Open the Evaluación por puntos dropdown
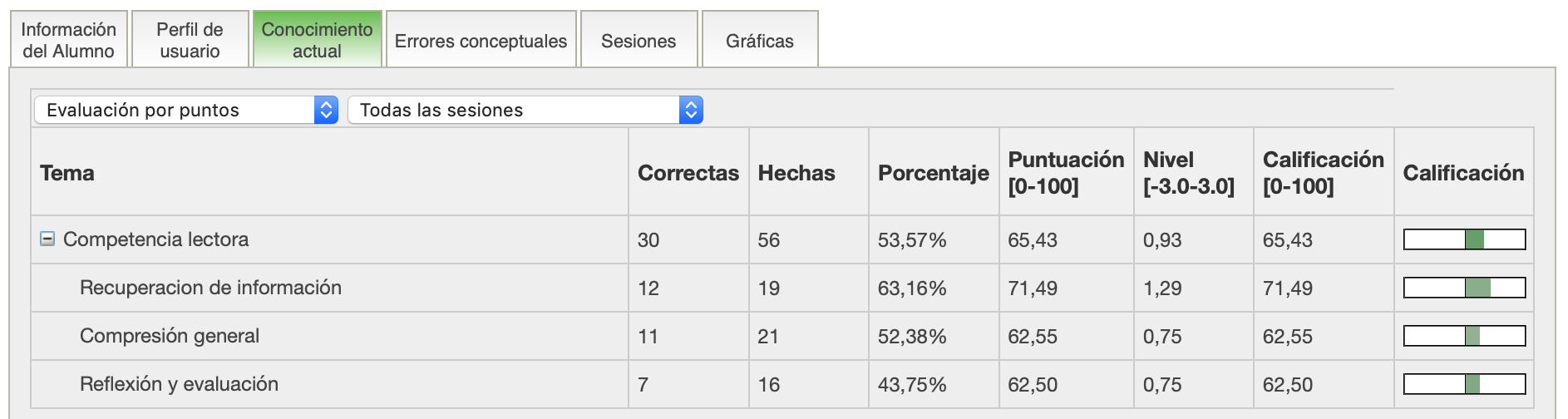 186,110
